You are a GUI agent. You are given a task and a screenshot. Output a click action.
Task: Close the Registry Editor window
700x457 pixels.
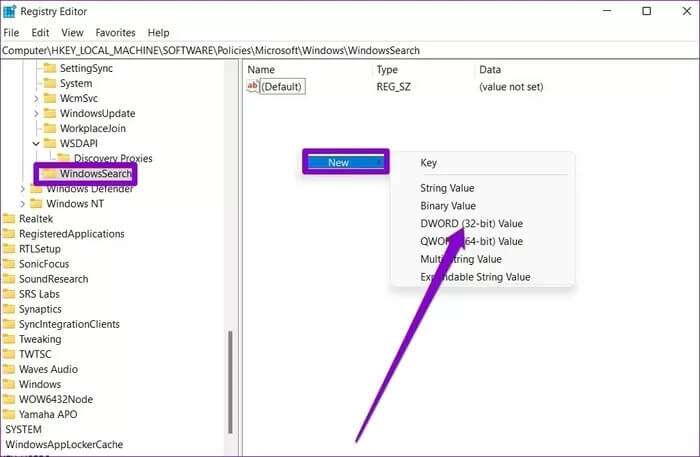(687, 11)
